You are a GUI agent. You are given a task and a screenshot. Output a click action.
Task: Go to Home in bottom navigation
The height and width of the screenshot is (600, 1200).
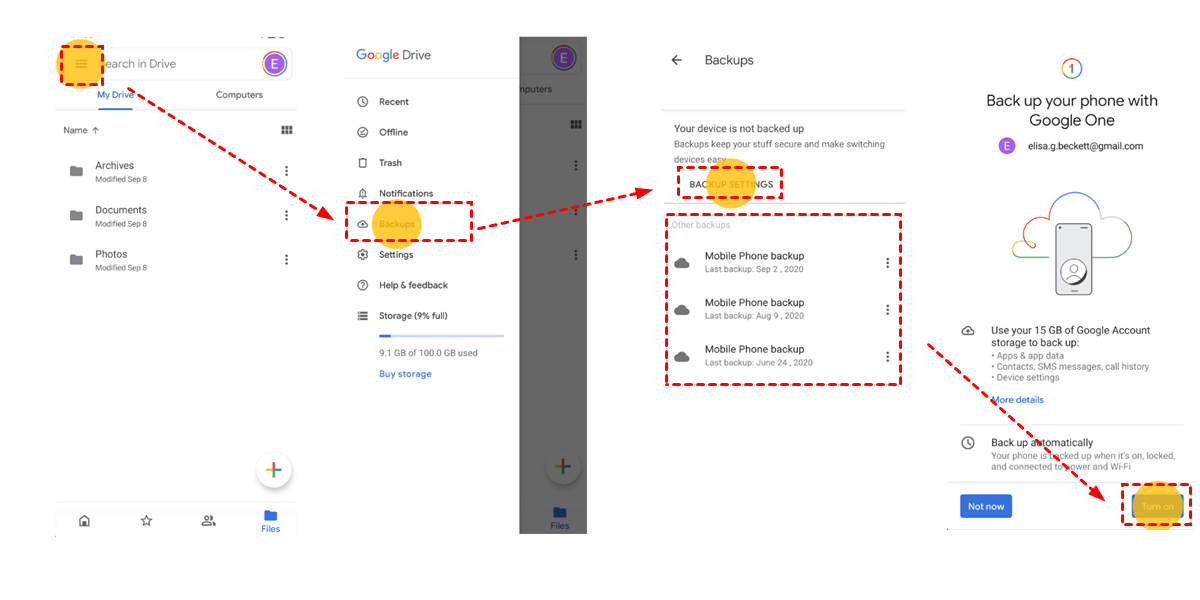pyautogui.click(x=84, y=520)
